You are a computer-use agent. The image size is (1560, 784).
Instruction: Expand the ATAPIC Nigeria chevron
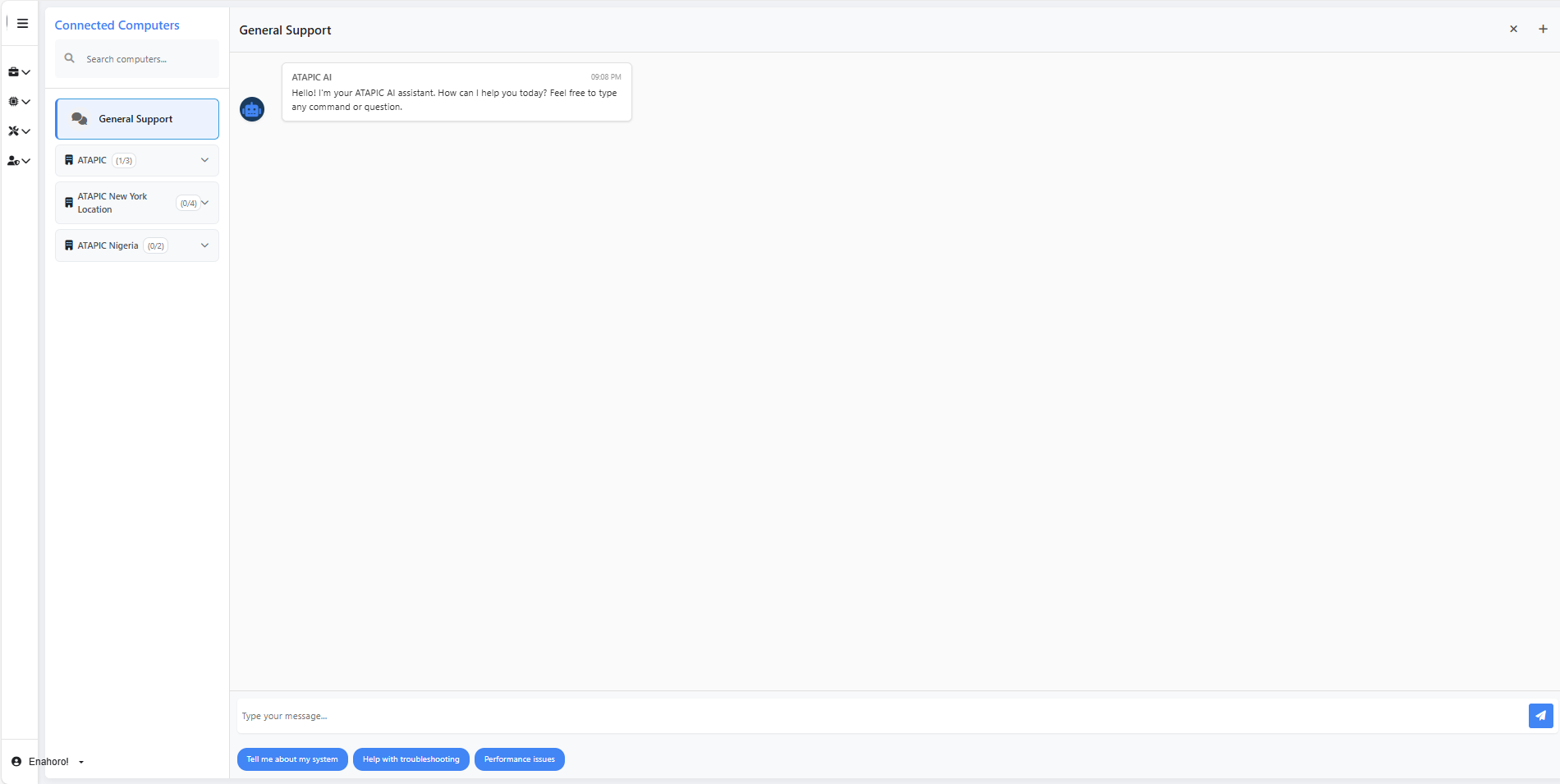click(204, 245)
